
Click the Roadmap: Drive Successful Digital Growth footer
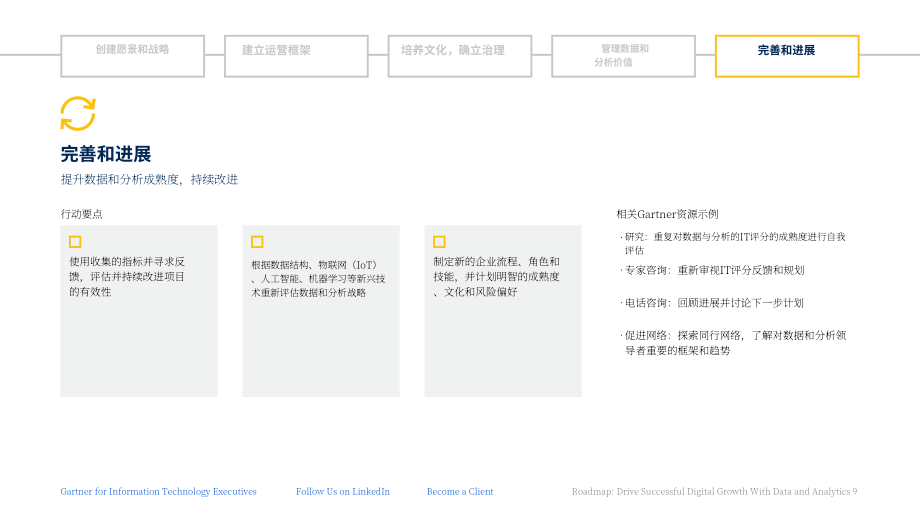point(715,492)
